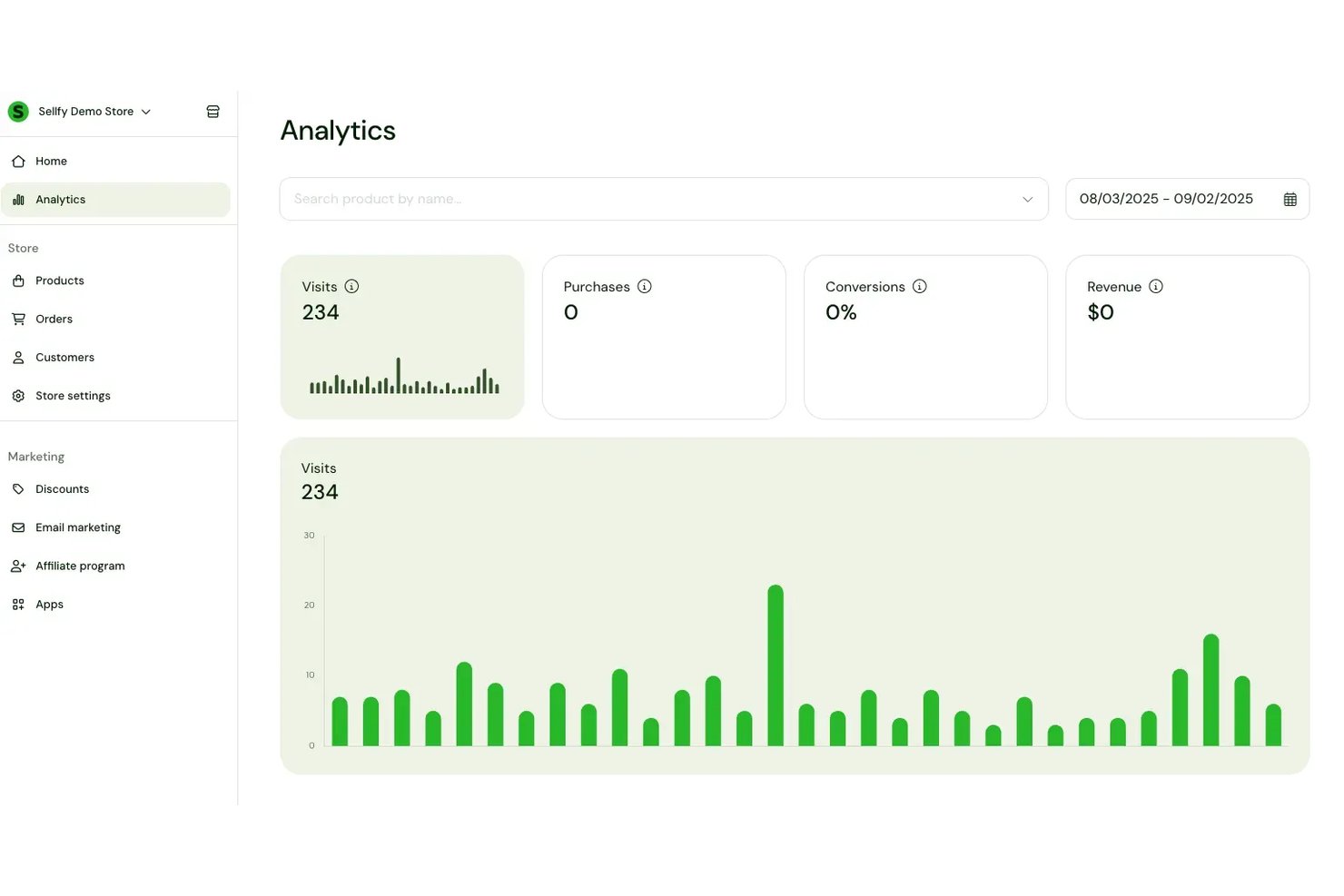Screen dimensions: 1344x896
Task: Click the info icon next to Conversions
Action: click(x=920, y=287)
